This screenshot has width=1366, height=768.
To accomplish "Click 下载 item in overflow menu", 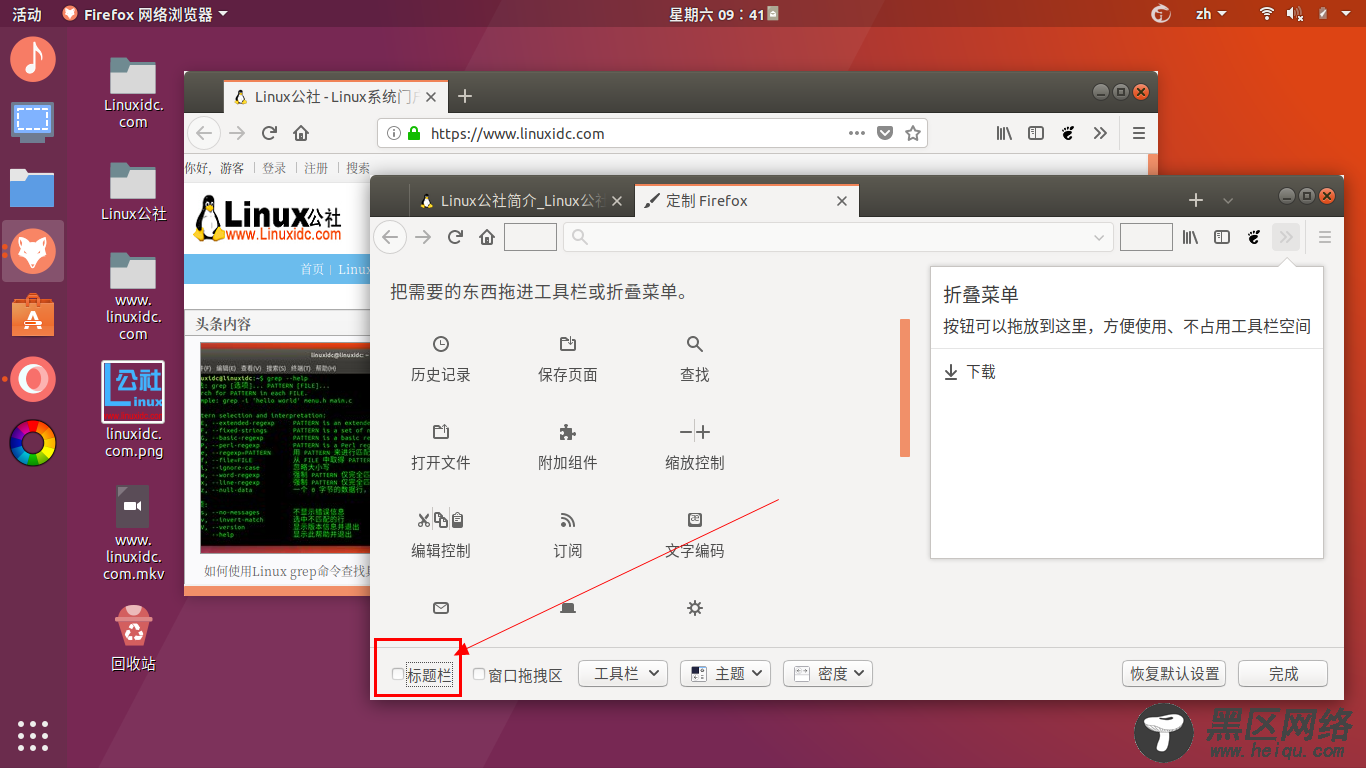I will click(x=970, y=372).
